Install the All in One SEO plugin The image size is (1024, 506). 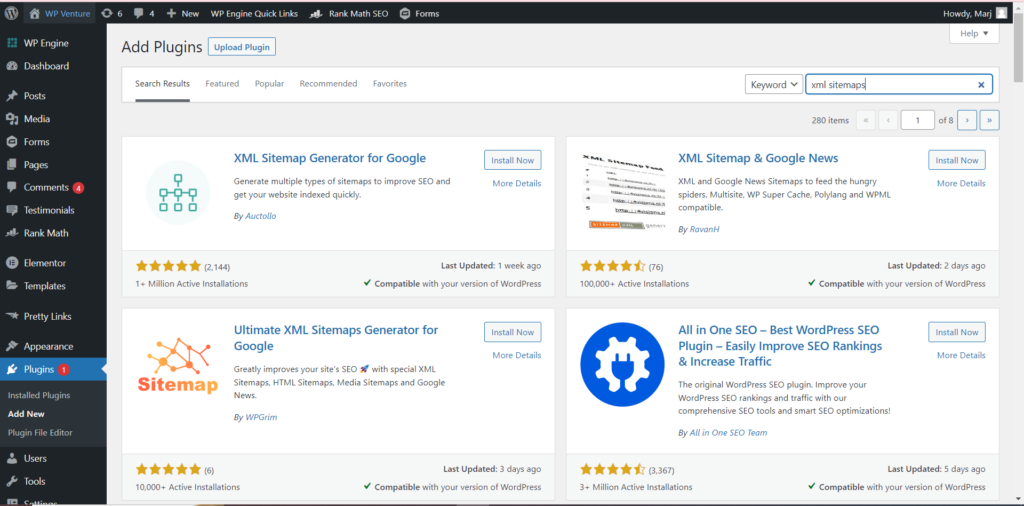pos(957,332)
